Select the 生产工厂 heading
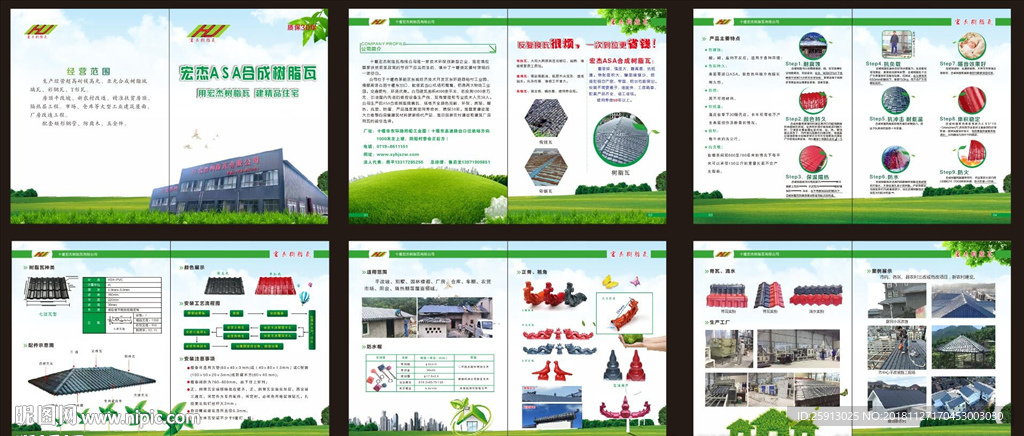 (719, 321)
